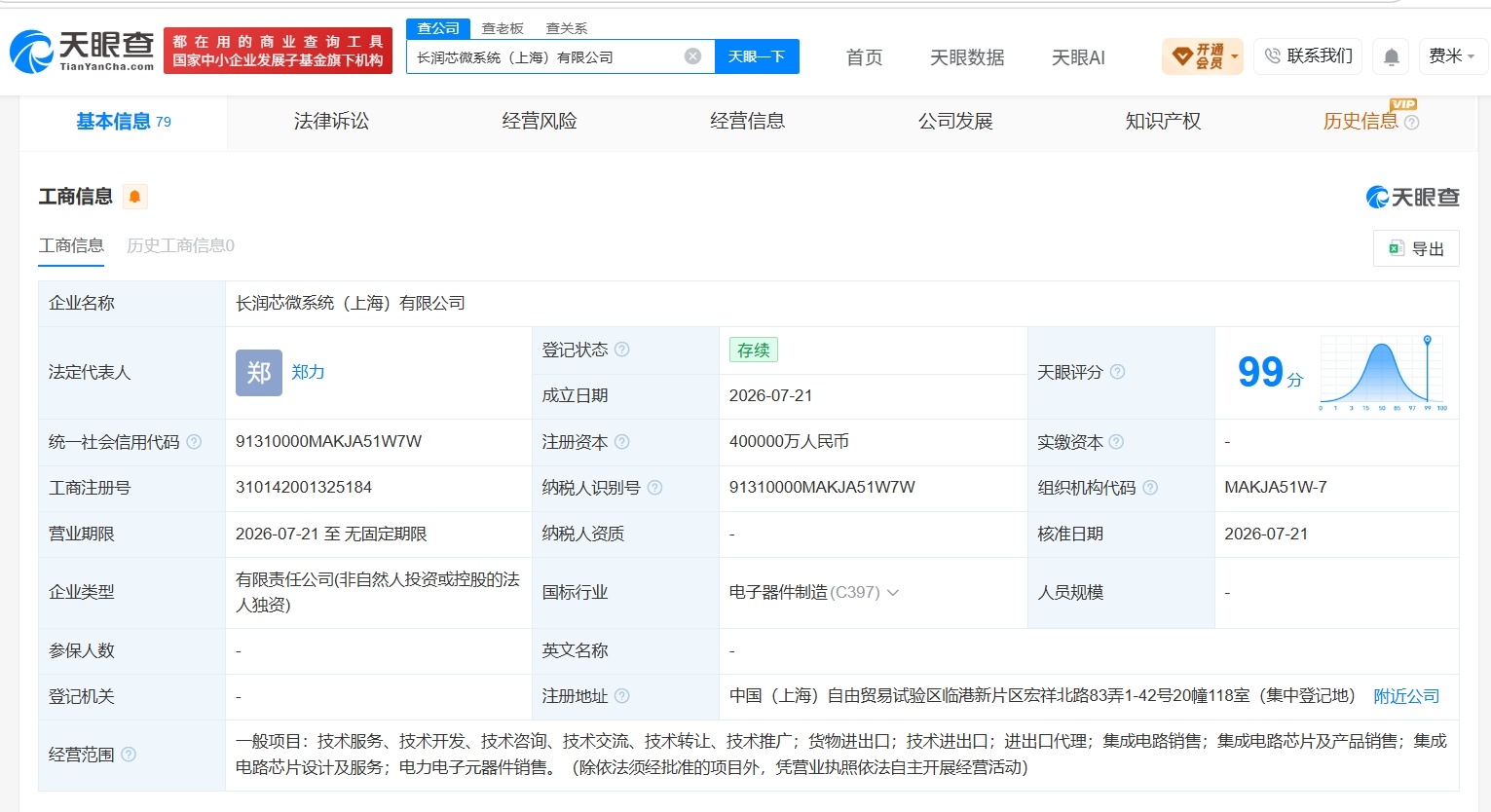Click the orange alert bell beside 工商信息
The width and height of the screenshot is (1491, 812).
tap(134, 197)
